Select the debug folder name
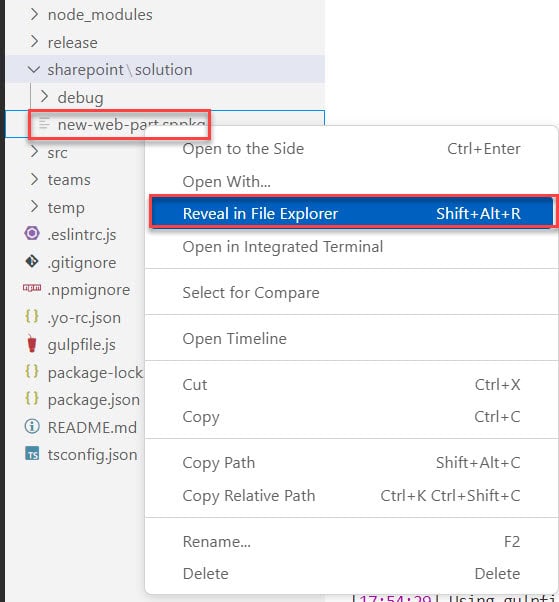Viewport: 559px width, 602px height. [81, 98]
